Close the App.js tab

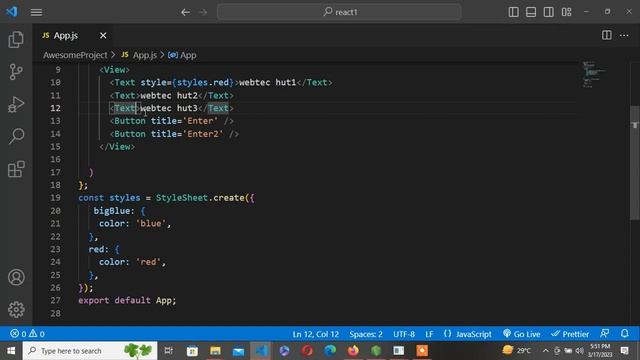click(103, 36)
